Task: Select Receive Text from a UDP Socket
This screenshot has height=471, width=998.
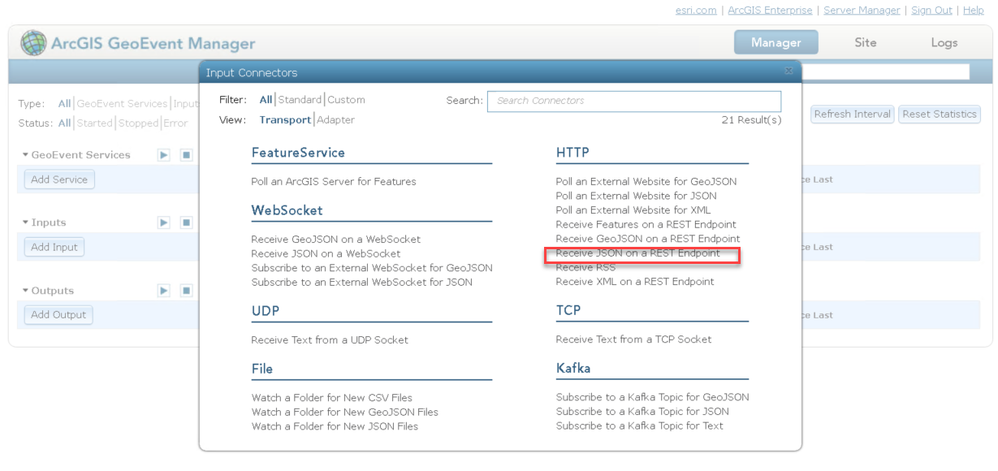Action: pyautogui.click(x=330, y=340)
